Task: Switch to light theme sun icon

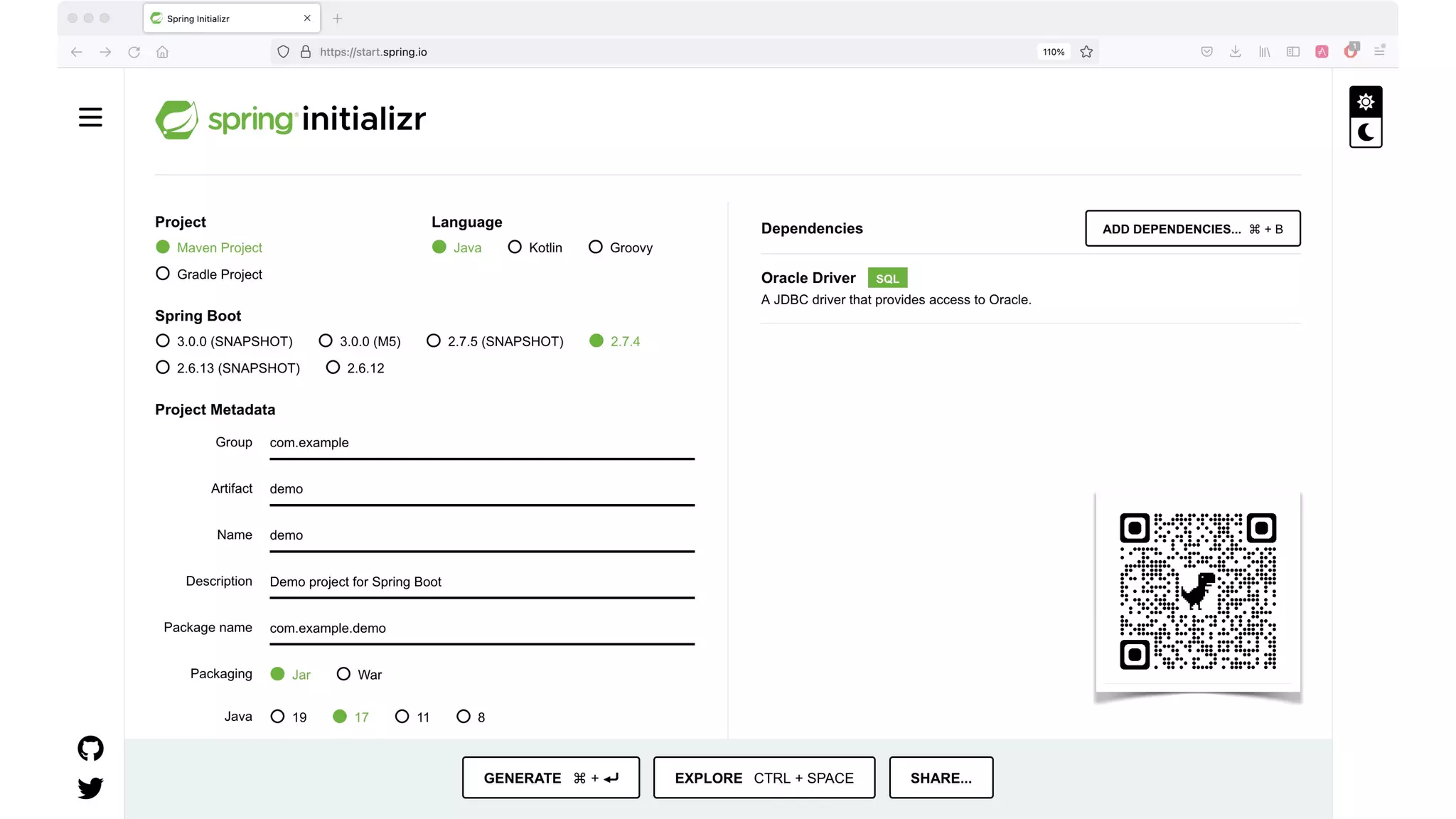Action: 1366,102
